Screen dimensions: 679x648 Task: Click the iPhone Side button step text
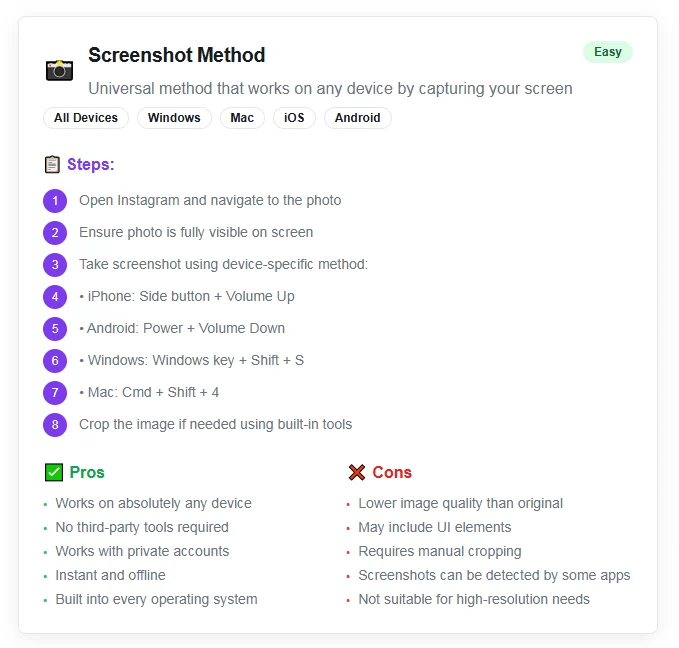coord(187,296)
